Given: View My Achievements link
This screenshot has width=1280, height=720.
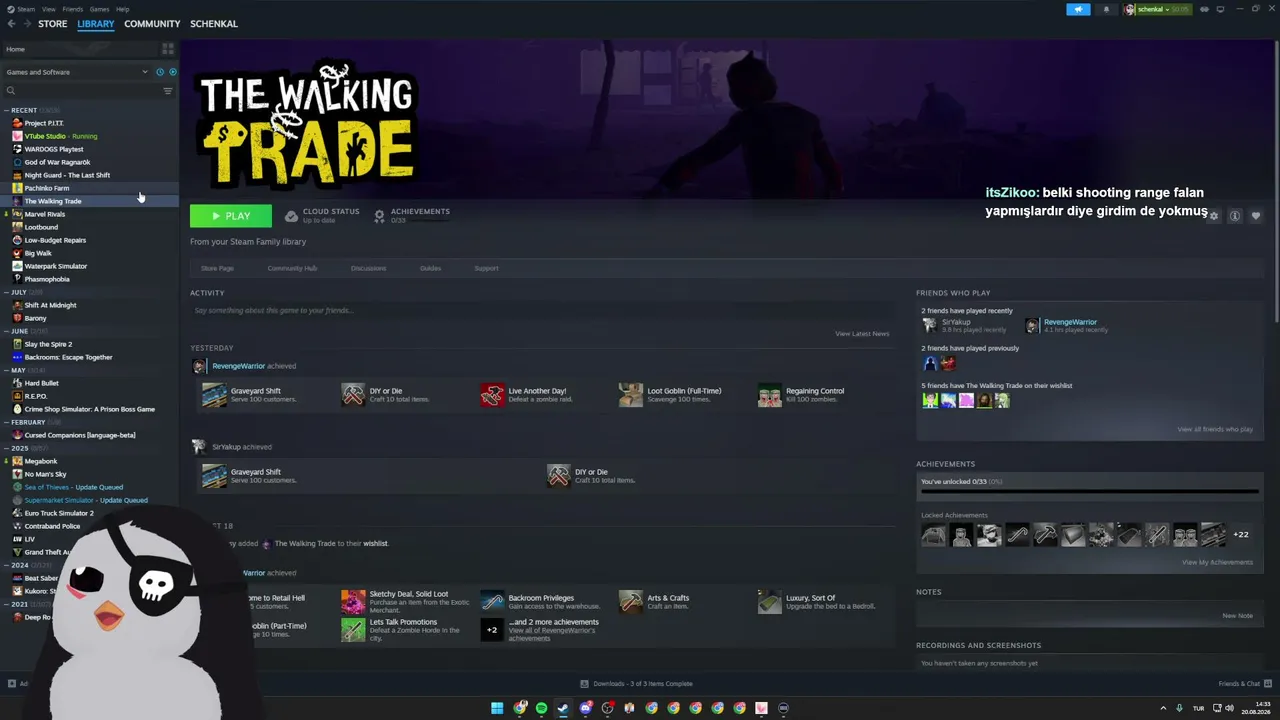Looking at the screenshot, I should click(1217, 562).
